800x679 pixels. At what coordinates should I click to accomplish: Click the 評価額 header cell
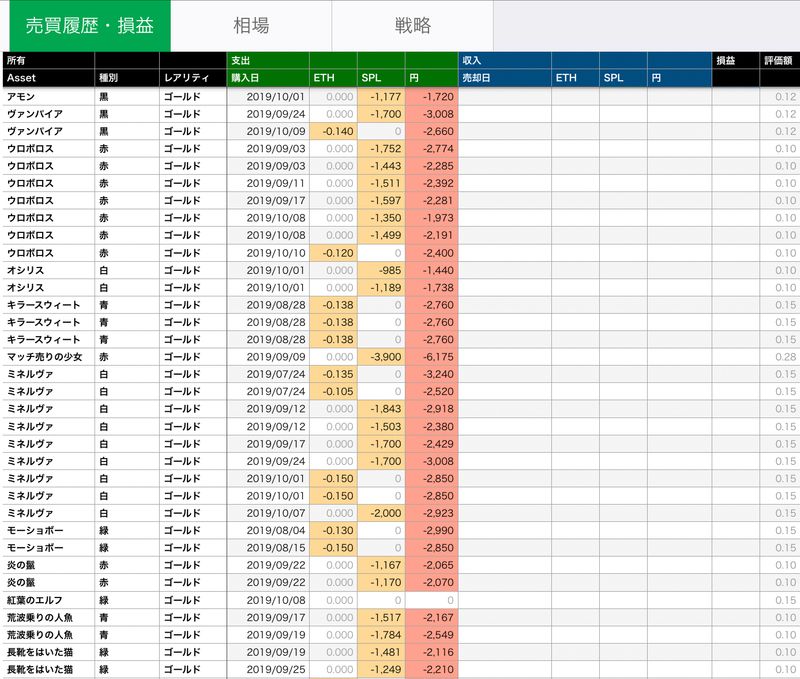click(779, 61)
